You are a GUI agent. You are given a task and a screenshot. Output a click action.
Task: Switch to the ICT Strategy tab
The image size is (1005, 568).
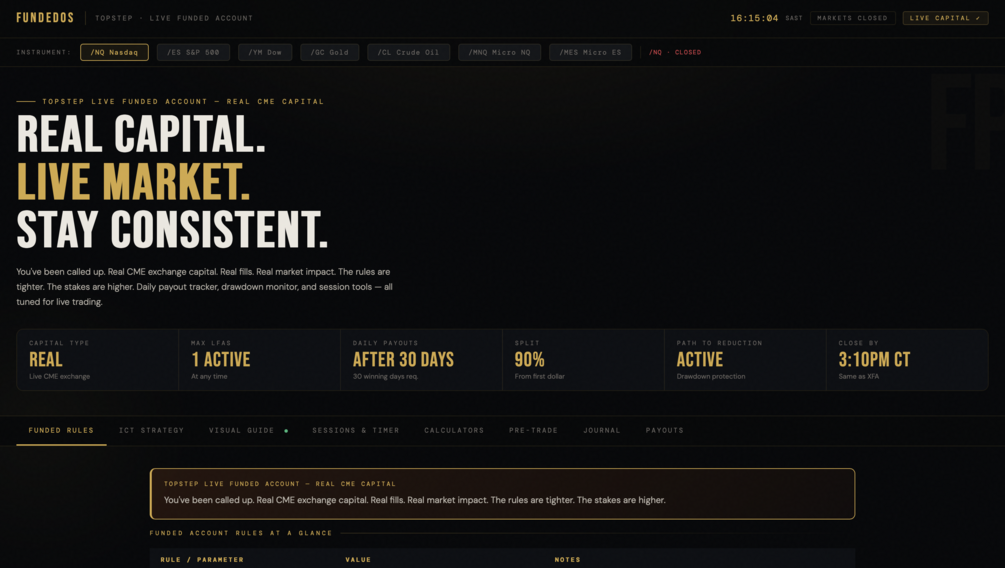[x=151, y=430]
